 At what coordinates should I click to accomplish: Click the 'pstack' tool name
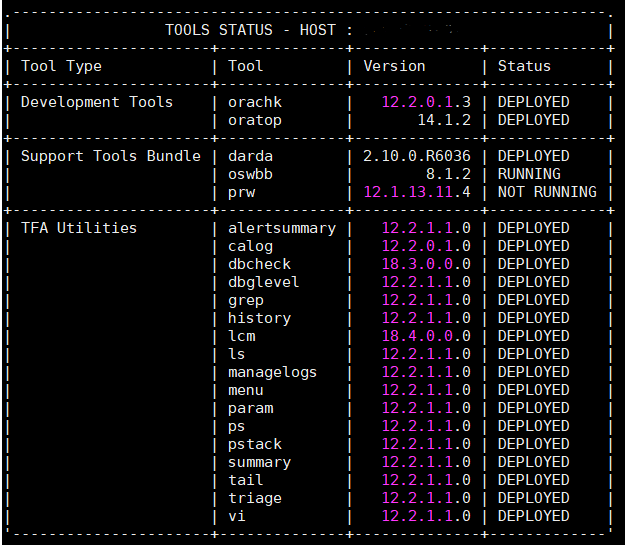(255, 445)
